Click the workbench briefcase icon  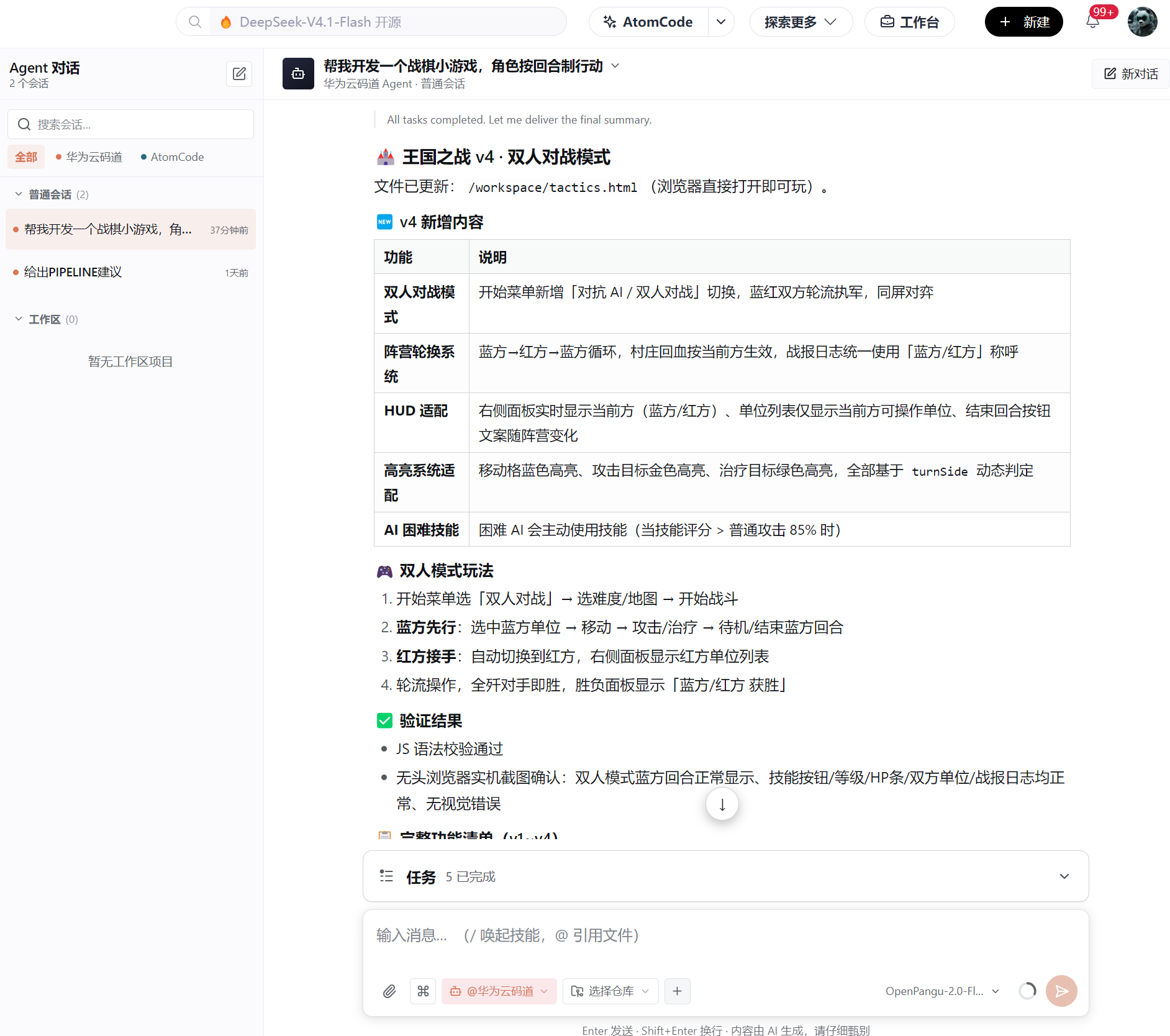coord(887,22)
